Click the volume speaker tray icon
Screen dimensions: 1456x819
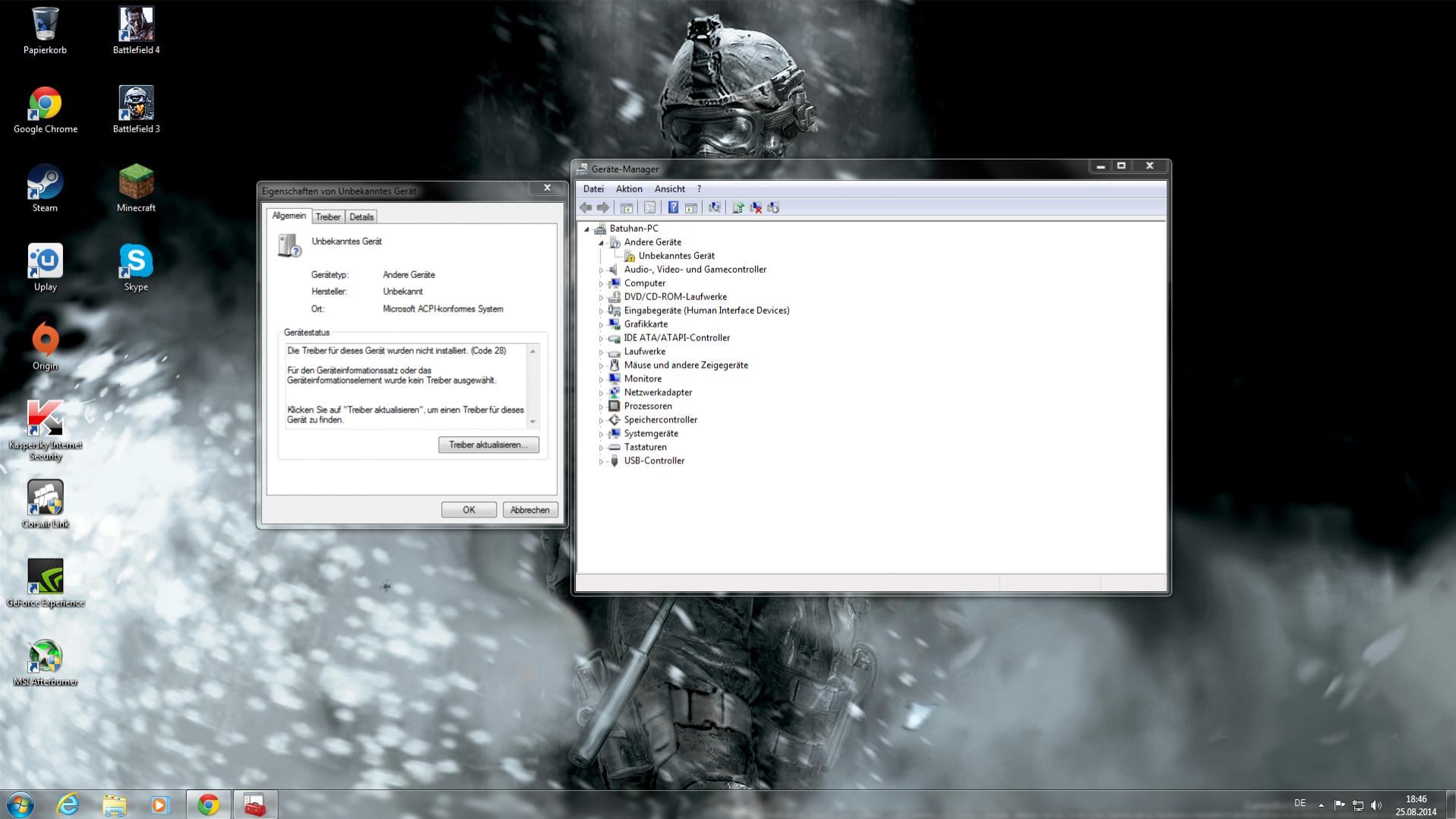point(1376,805)
